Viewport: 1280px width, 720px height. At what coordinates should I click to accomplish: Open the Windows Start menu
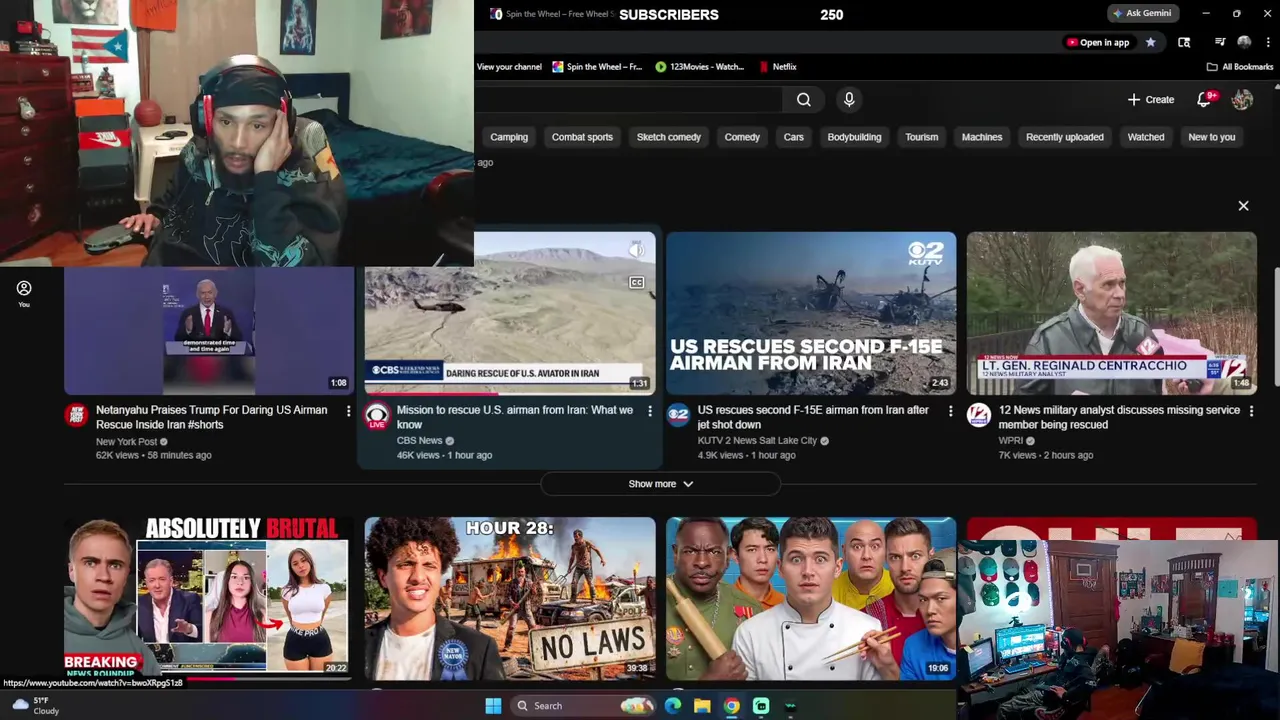pos(493,706)
